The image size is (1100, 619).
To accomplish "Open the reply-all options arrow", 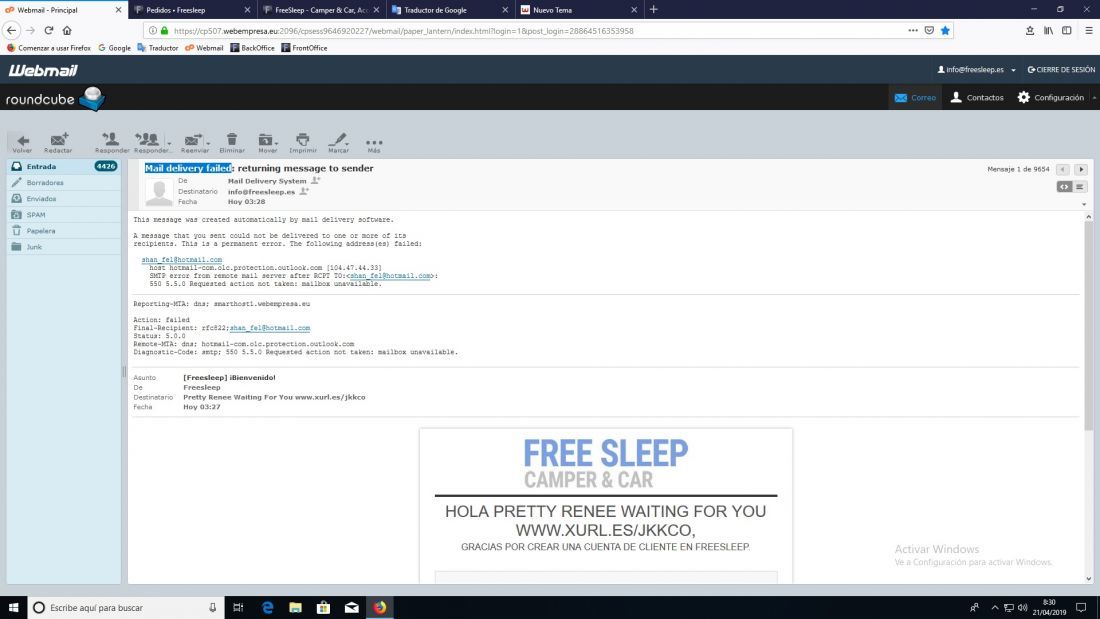I will [x=169, y=143].
